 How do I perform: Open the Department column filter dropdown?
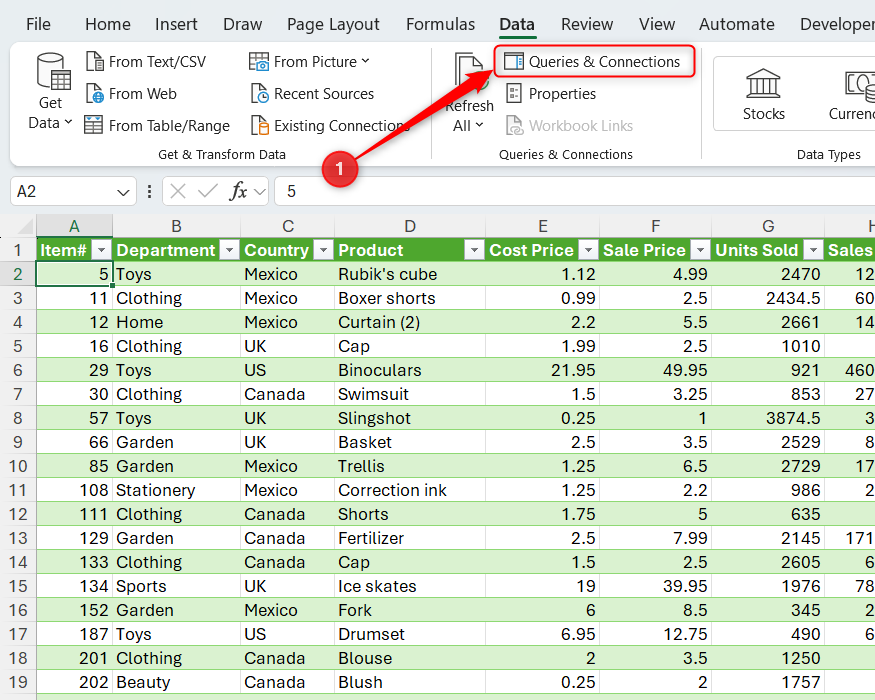(229, 250)
